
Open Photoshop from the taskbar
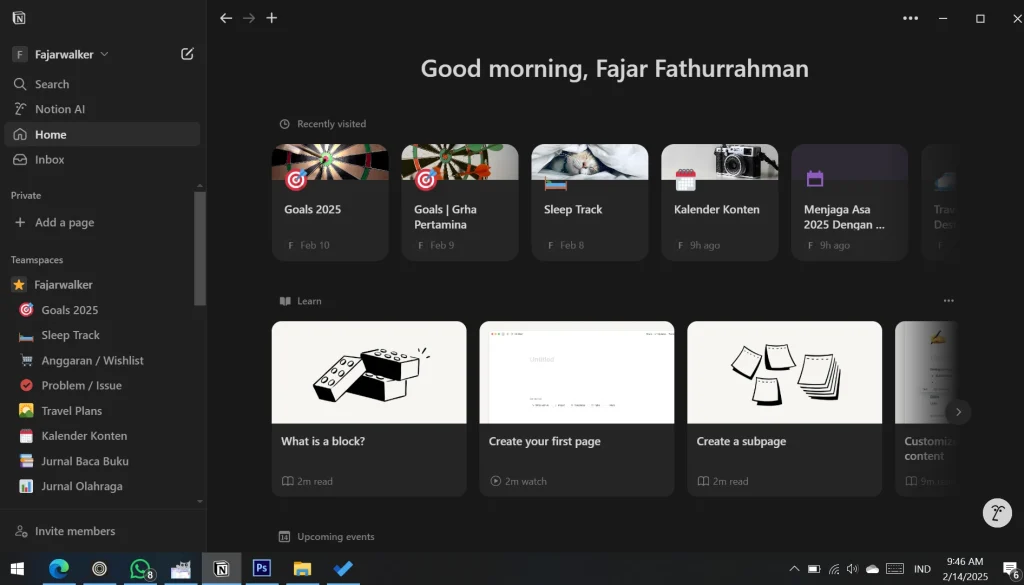click(x=262, y=569)
